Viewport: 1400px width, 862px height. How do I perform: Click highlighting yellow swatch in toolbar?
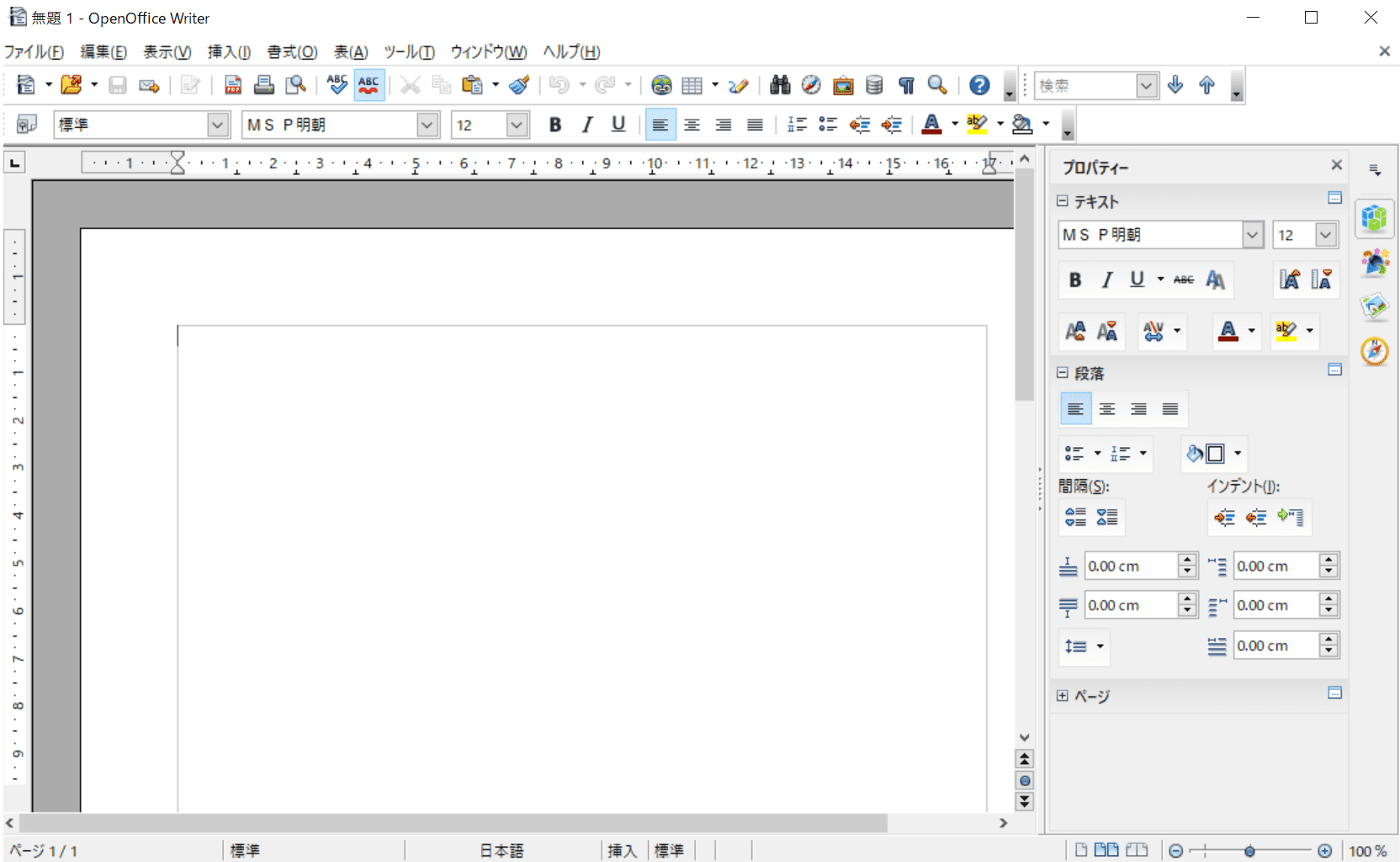click(977, 125)
